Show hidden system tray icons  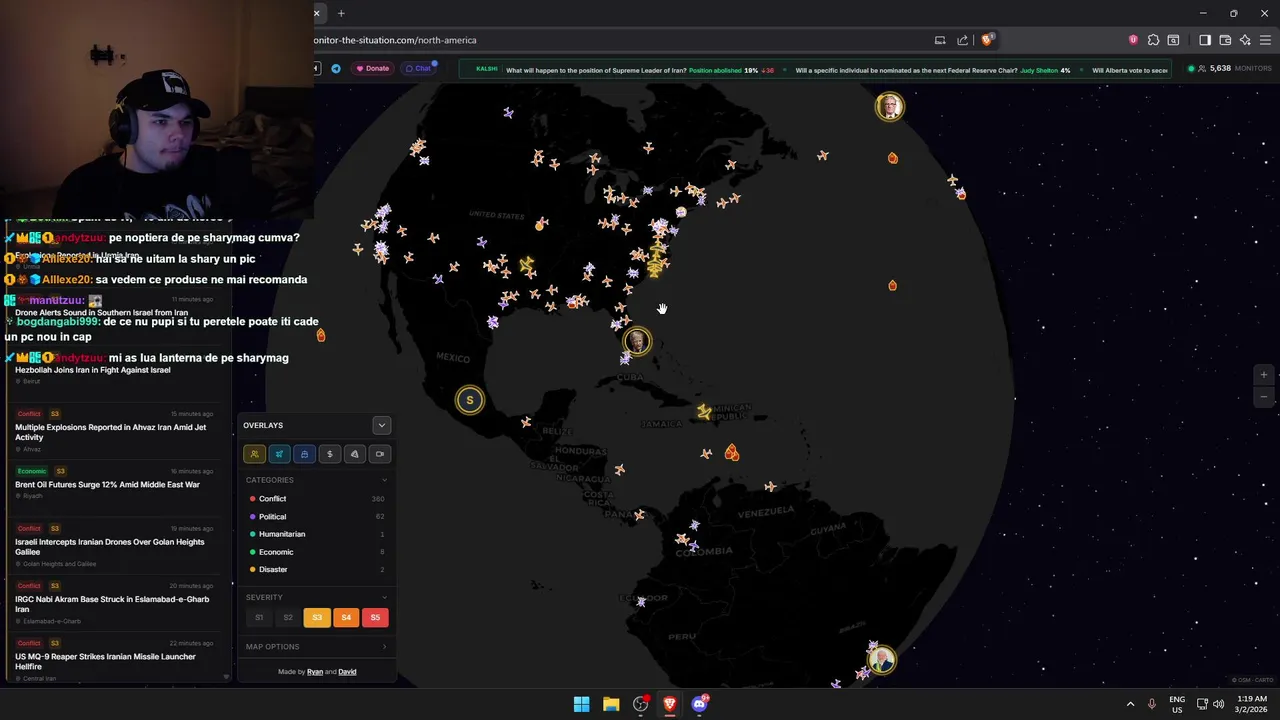coord(1130,704)
